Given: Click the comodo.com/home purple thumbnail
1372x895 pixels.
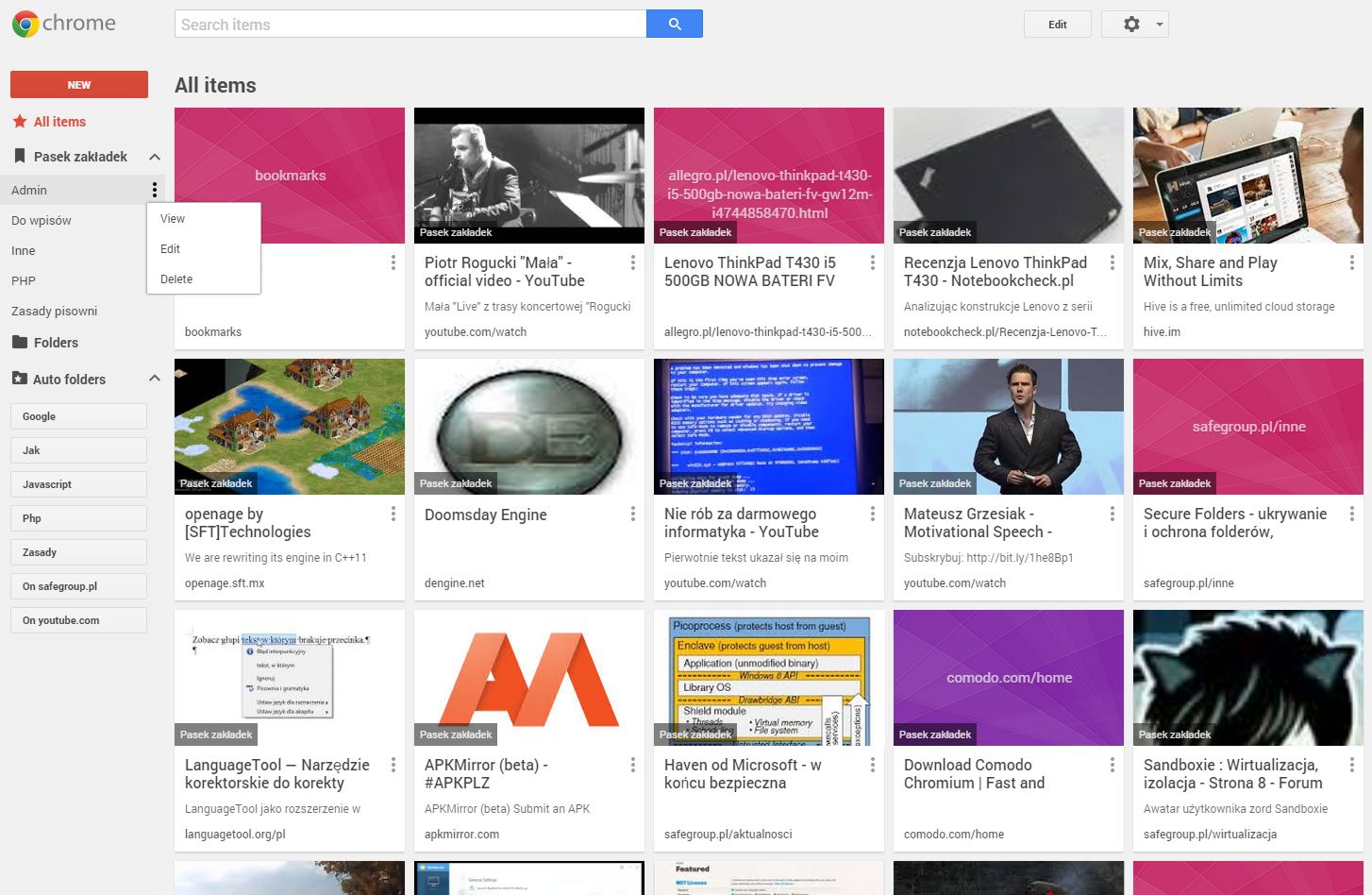Looking at the screenshot, I should click(1009, 678).
